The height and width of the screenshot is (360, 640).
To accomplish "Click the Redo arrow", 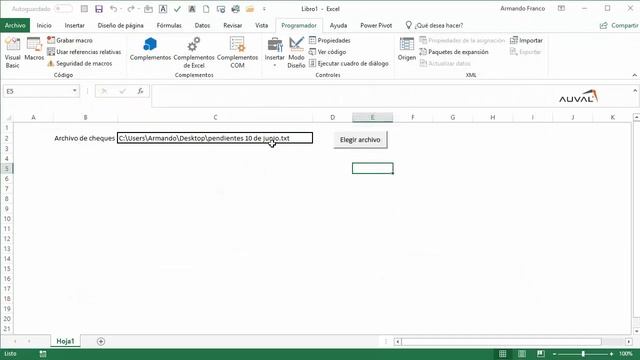I will tap(131, 9).
